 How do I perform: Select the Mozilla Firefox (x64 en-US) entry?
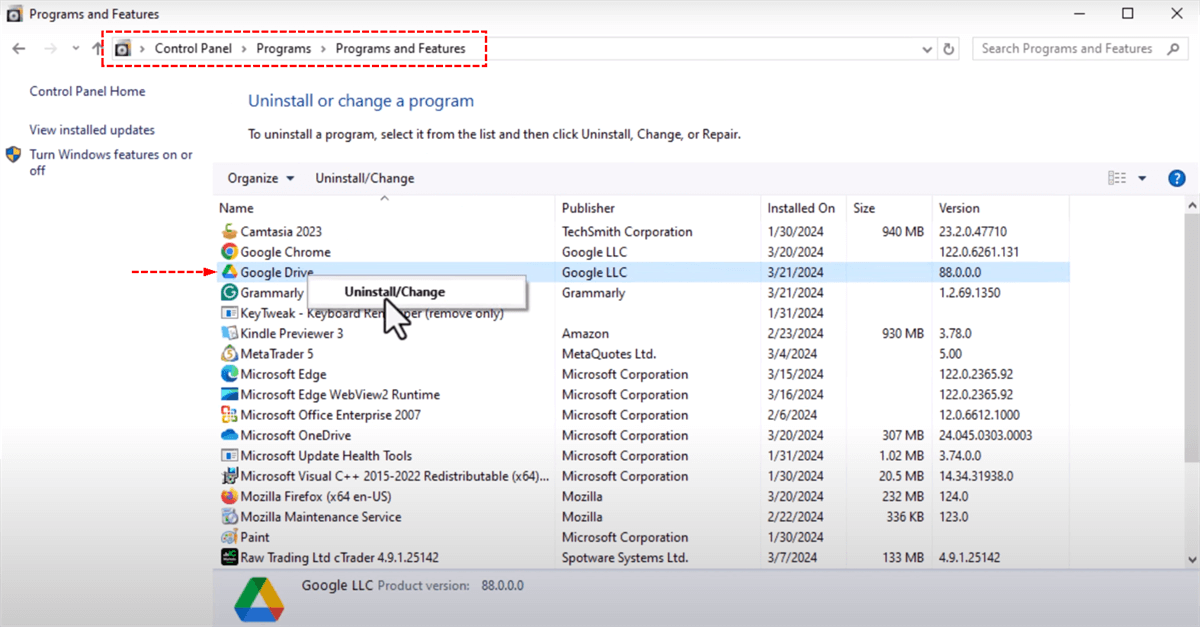[x=316, y=496]
